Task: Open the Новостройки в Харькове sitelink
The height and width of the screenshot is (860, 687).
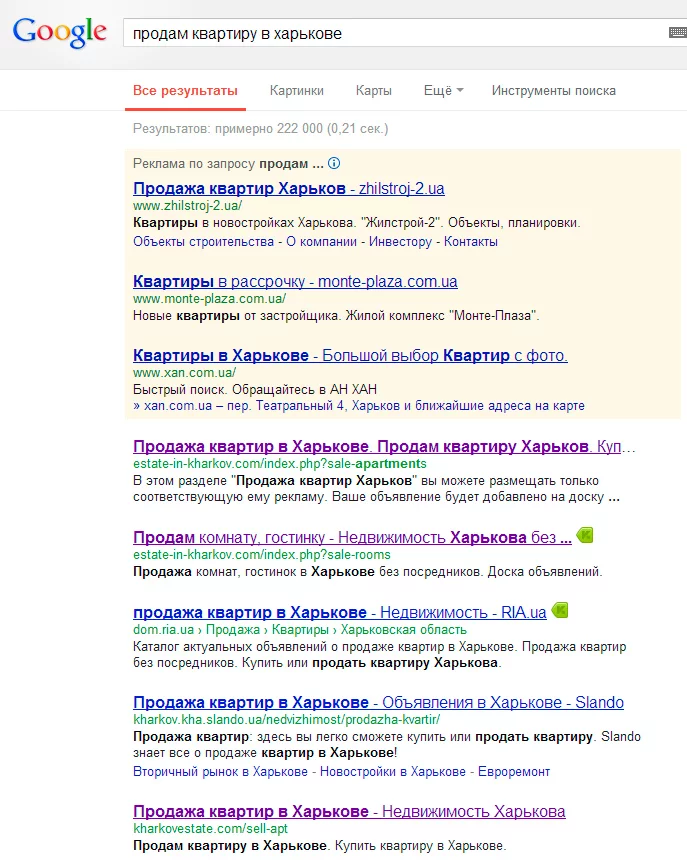Action: pos(393,772)
